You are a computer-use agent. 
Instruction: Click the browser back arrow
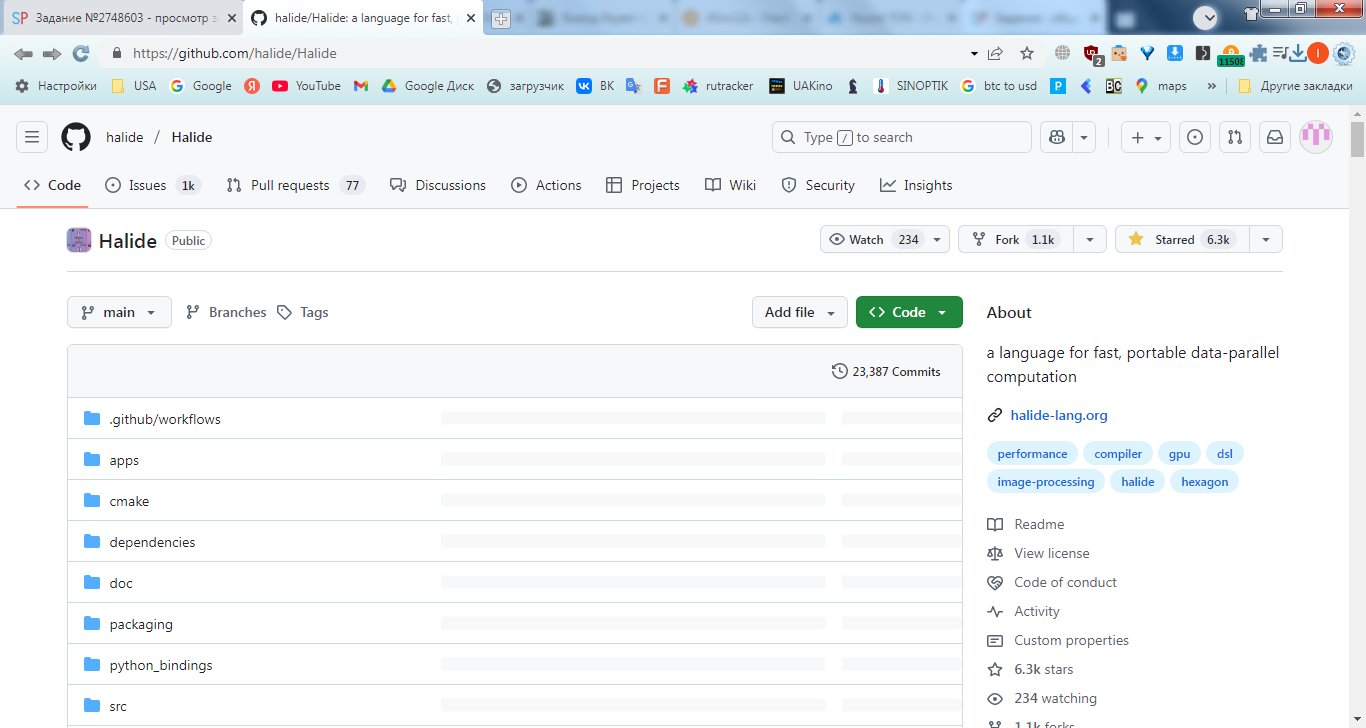(23, 53)
